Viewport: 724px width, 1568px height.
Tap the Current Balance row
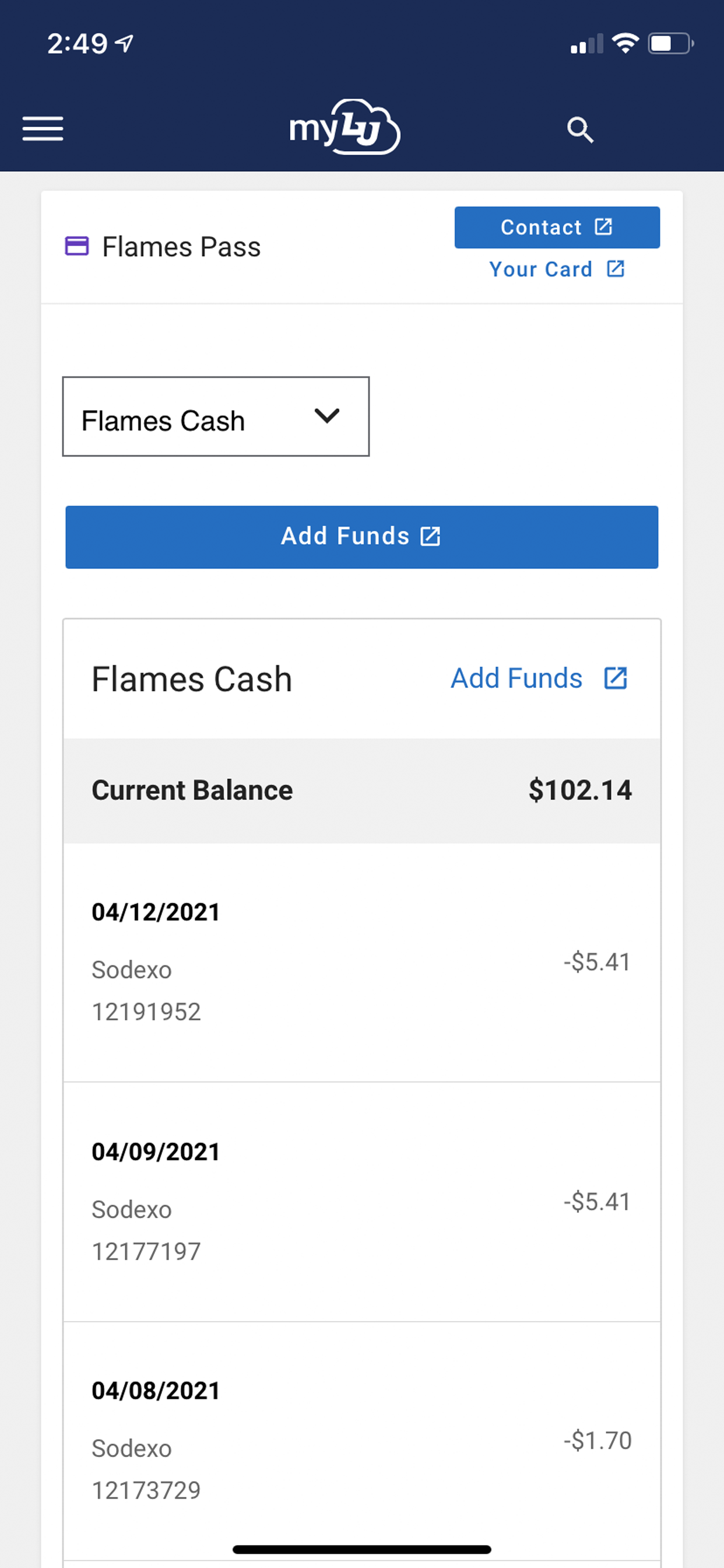click(x=362, y=790)
